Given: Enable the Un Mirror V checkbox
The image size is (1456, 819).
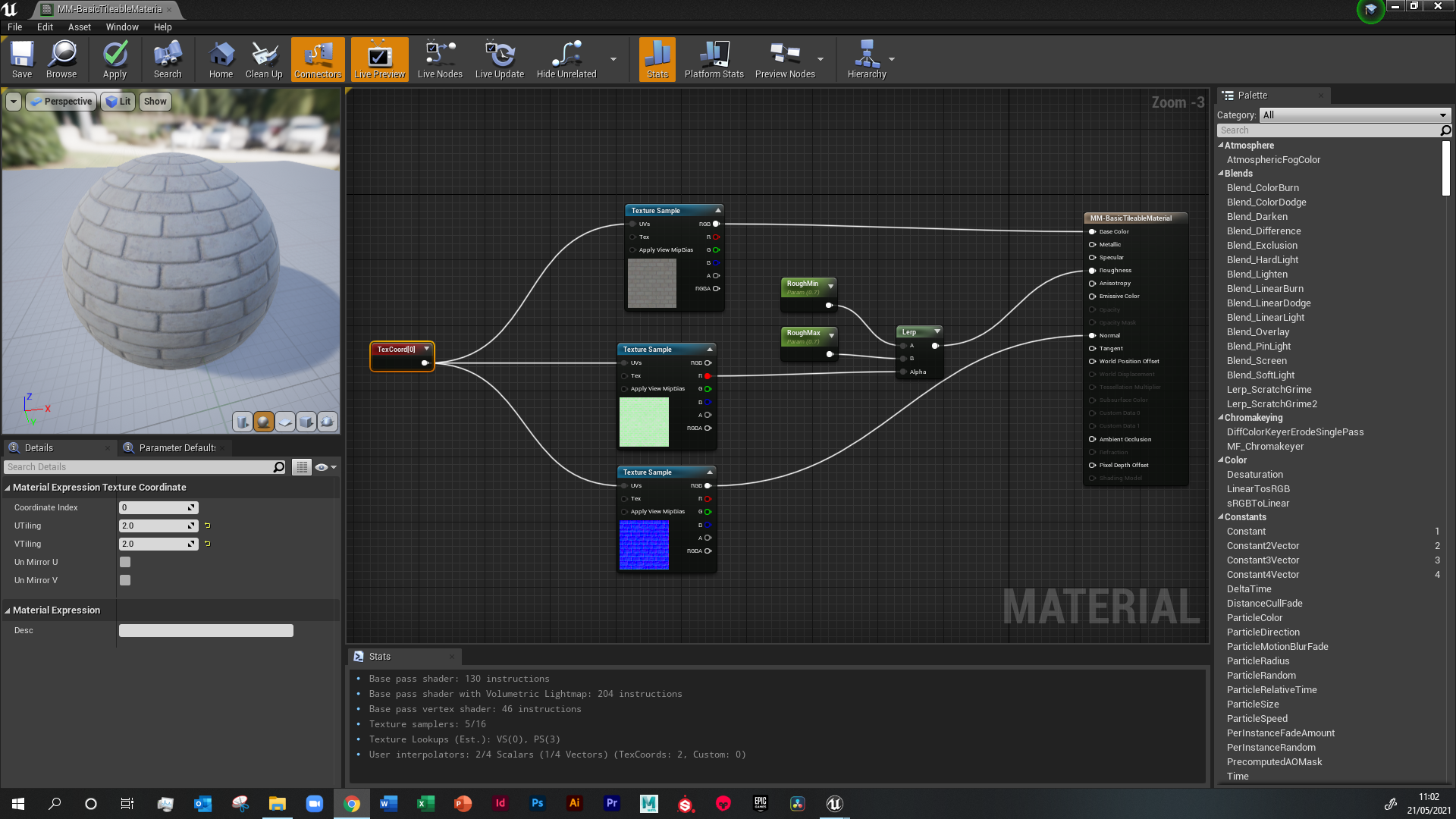Looking at the screenshot, I should pos(125,580).
